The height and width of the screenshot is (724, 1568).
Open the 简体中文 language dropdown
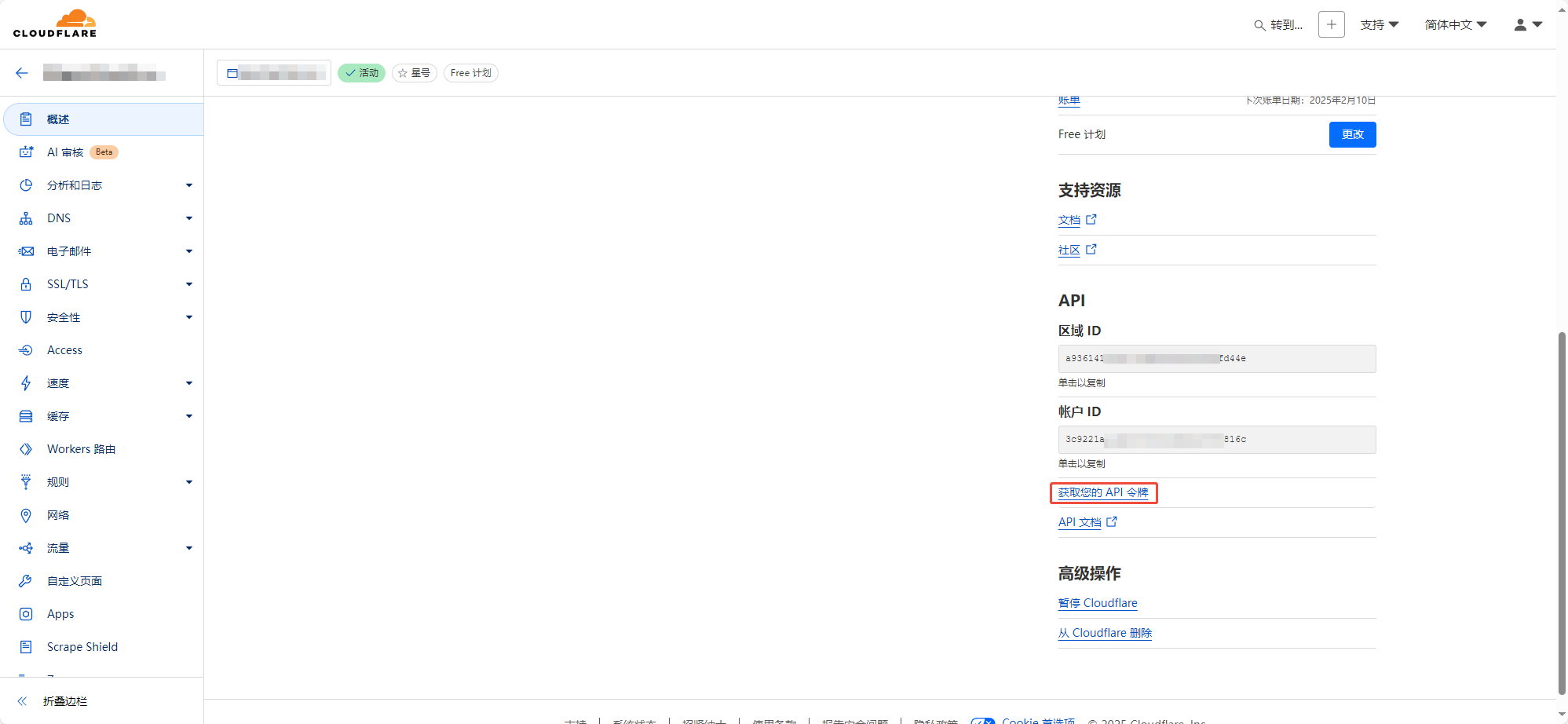click(1456, 25)
